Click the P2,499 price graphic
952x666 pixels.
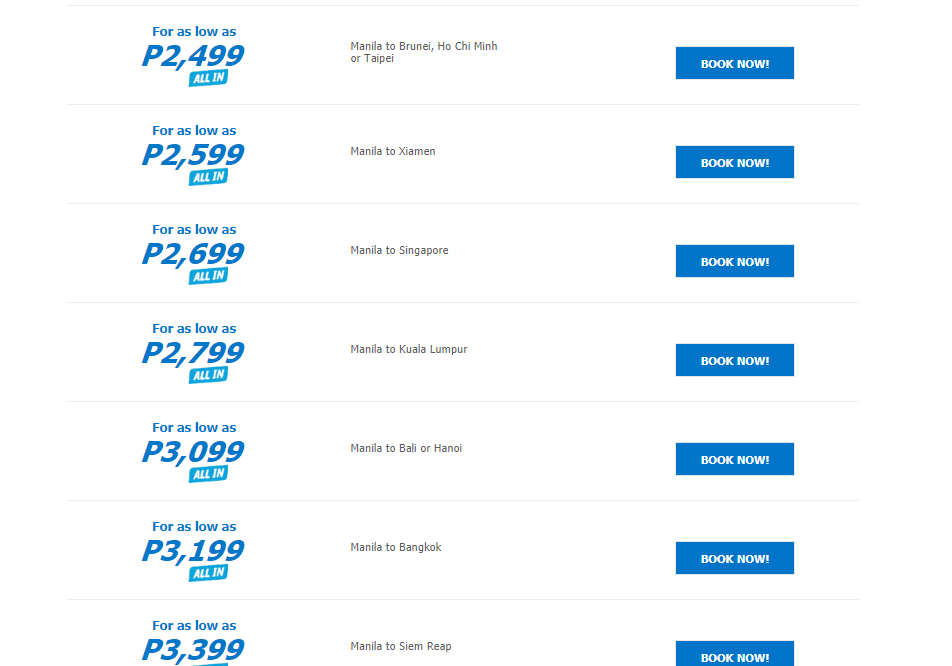pyautogui.click(x=193, y=56)
